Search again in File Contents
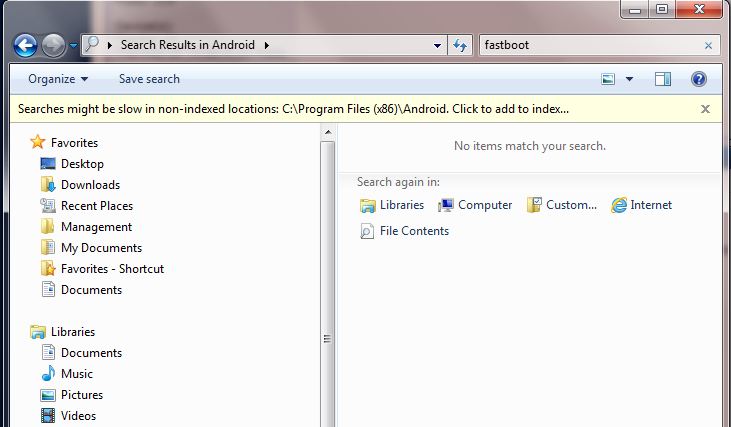The height and width of the screenshot is (427, 731). pyautogui.click(x=404, y=231)
